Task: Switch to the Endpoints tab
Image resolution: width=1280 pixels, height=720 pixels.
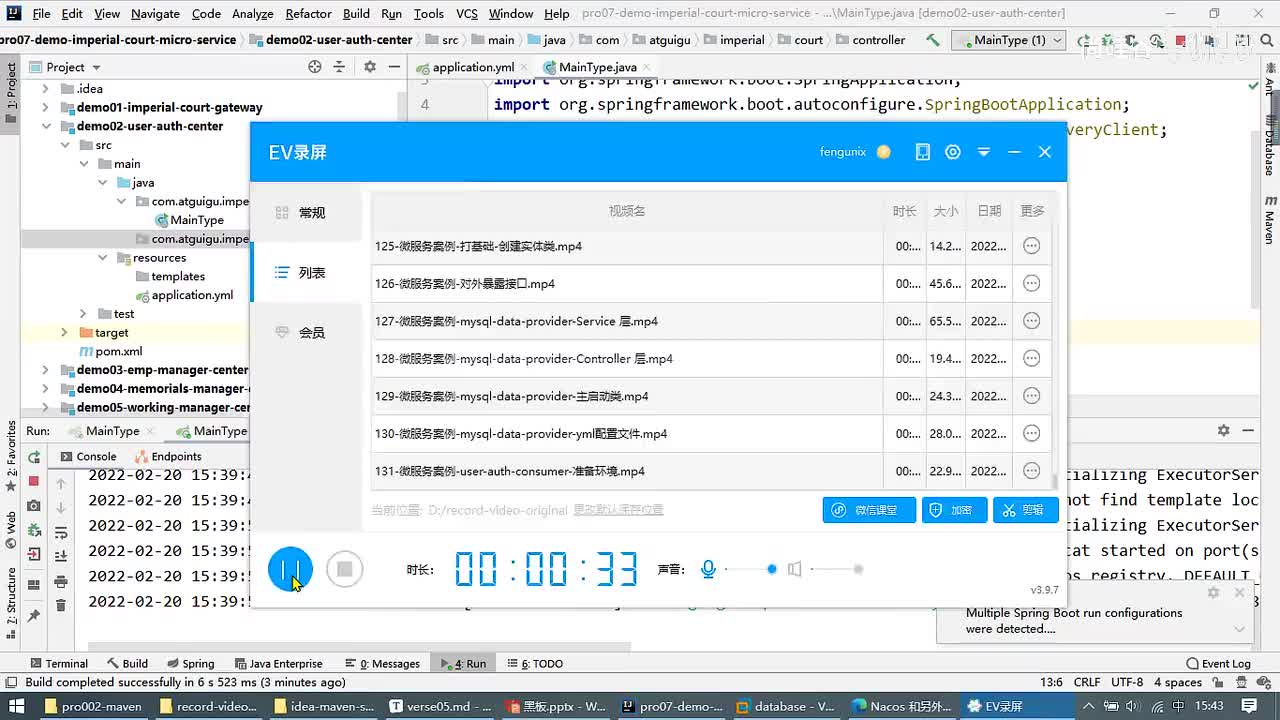Action: pyautogui.click(x=168, y=457)
